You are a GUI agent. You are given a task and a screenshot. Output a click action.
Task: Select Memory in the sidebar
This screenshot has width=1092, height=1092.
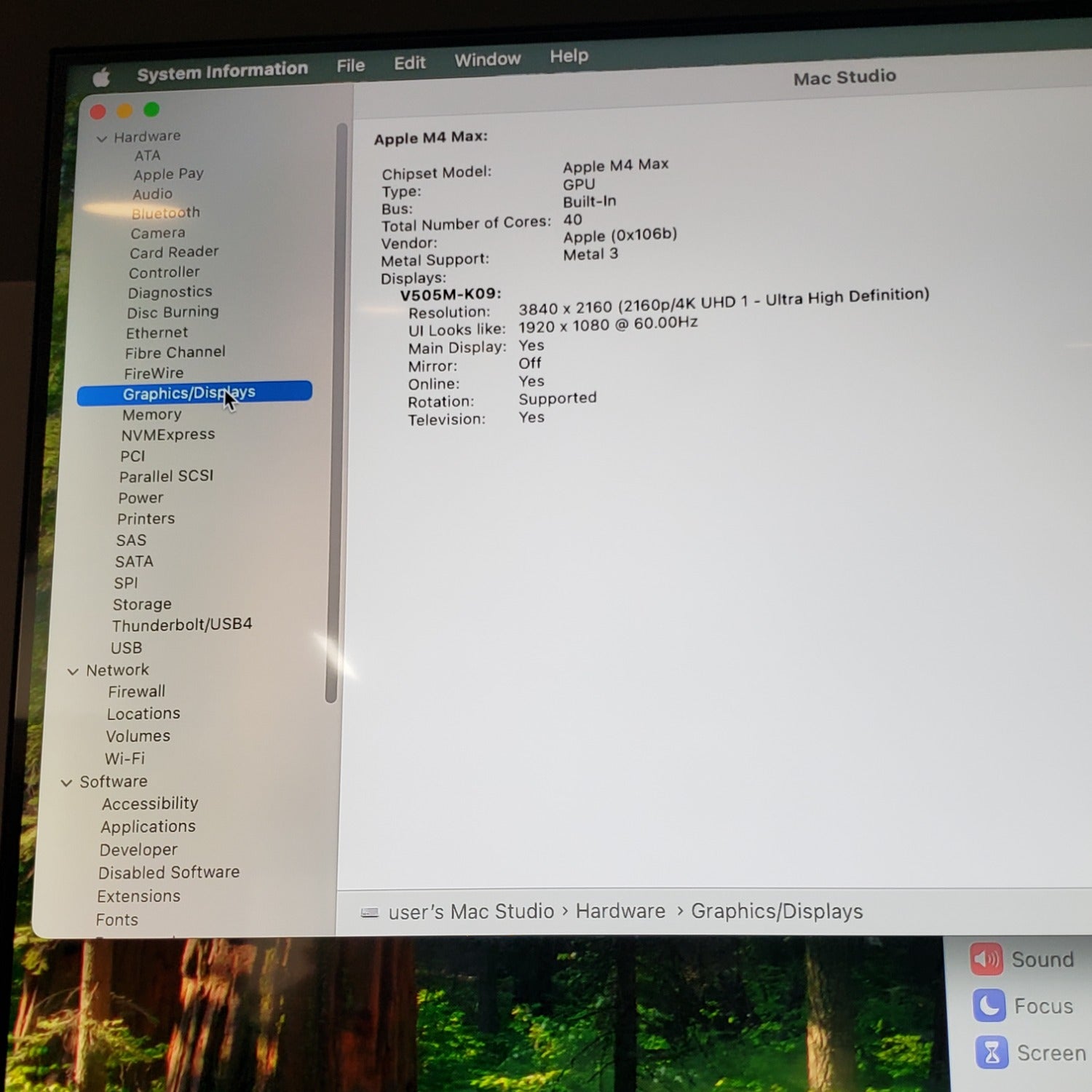(151, 414)
